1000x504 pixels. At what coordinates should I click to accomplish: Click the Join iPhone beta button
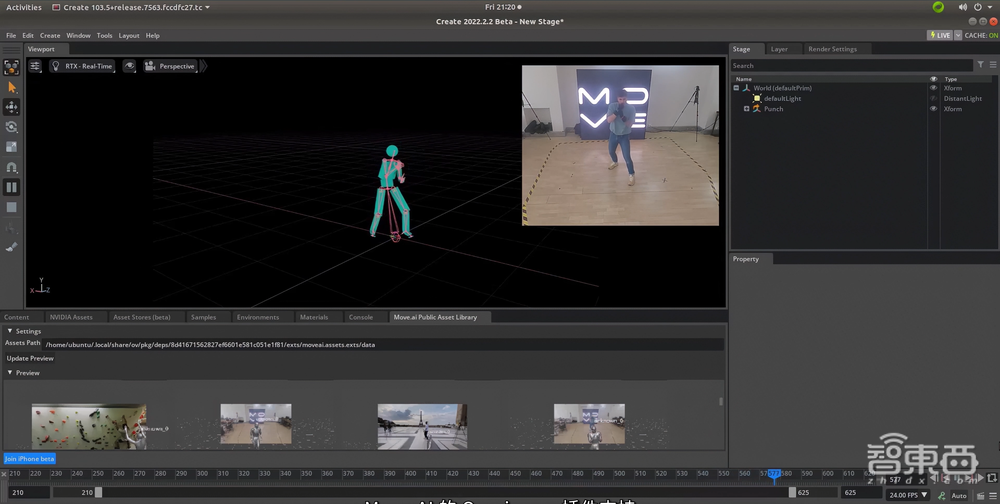click(29, 459)
